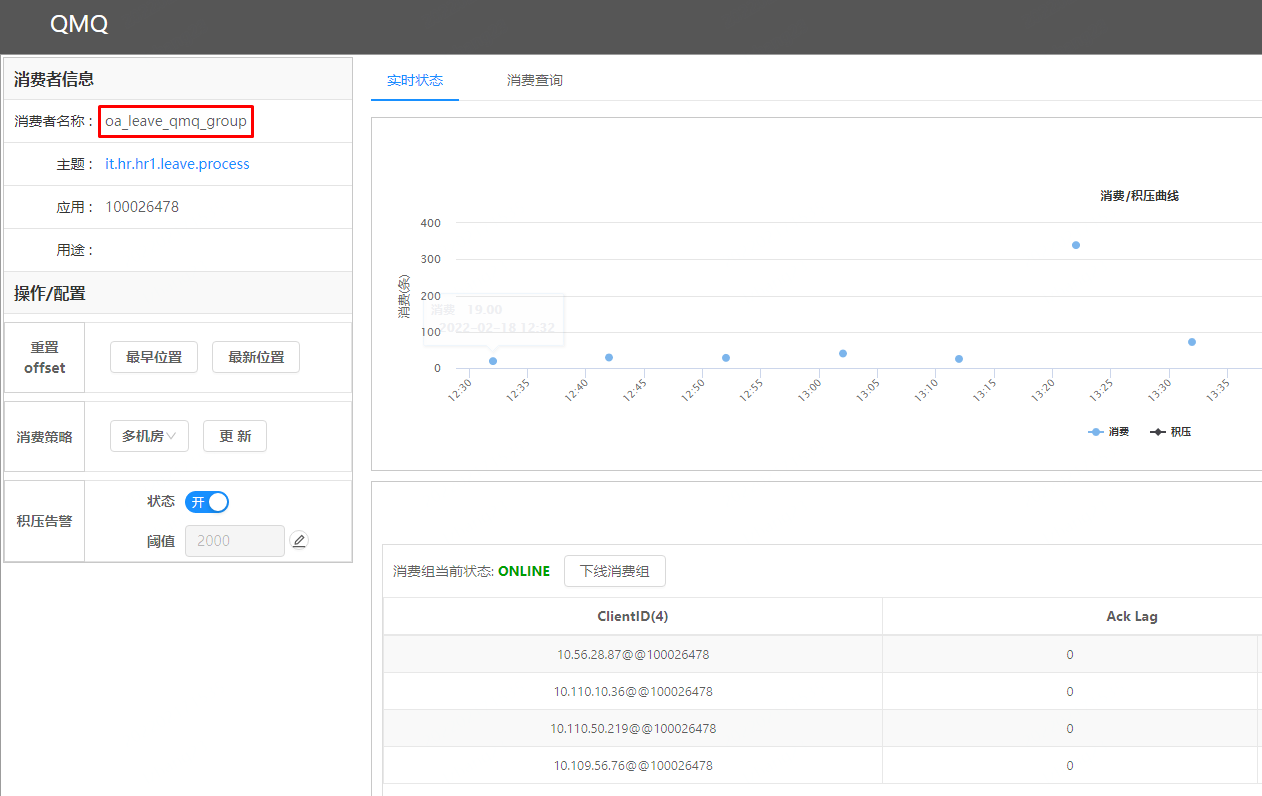The image size is (1262, 796).
Task: Toggle the backlog alert status switch
Action: (x=207, y=502)
